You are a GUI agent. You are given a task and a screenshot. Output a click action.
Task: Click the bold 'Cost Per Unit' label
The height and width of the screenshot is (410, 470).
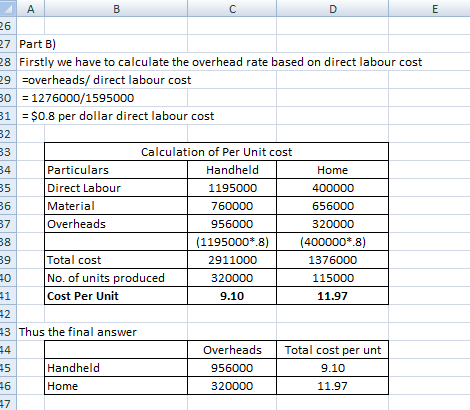[116, 296]
